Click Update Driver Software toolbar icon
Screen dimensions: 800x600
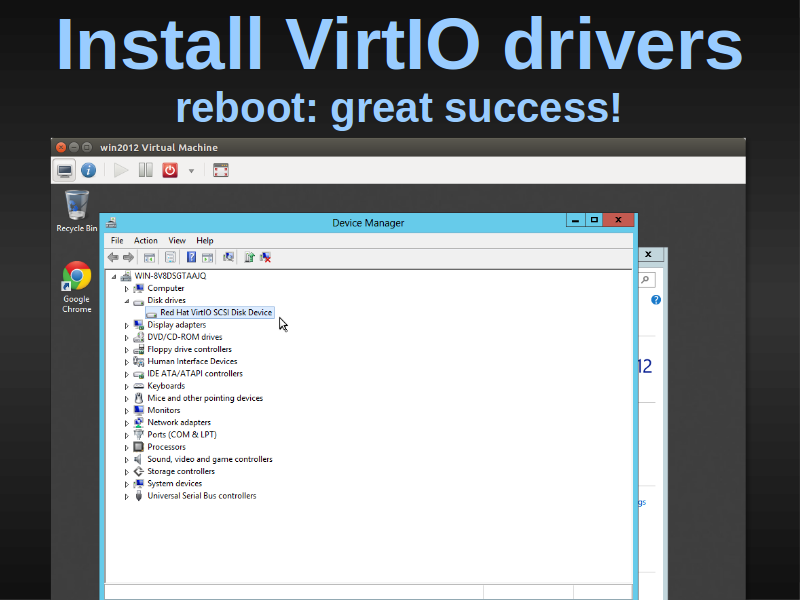[x=249, y=258]
